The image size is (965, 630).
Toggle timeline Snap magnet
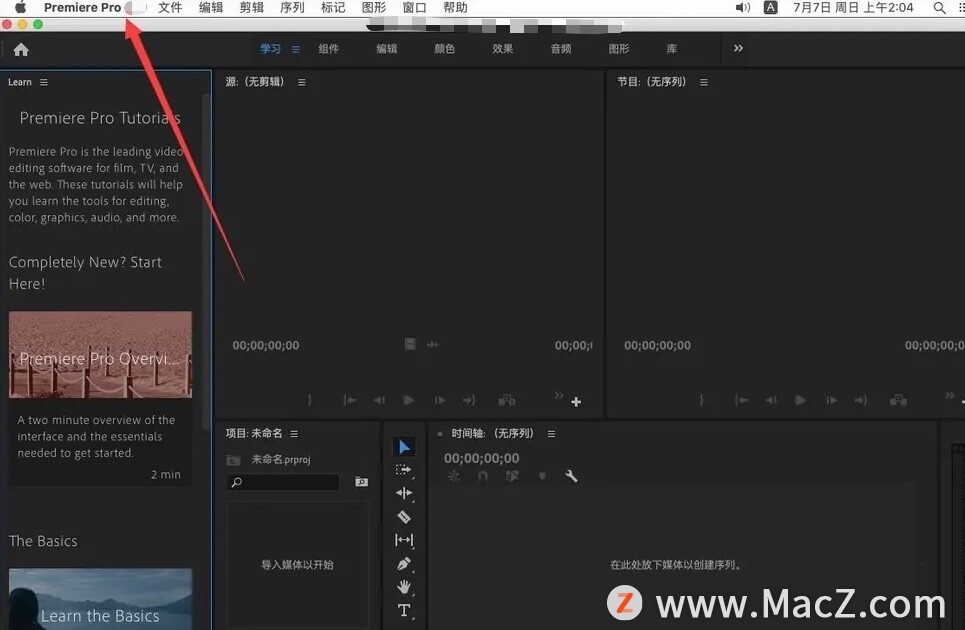click(x=482, y=476)
